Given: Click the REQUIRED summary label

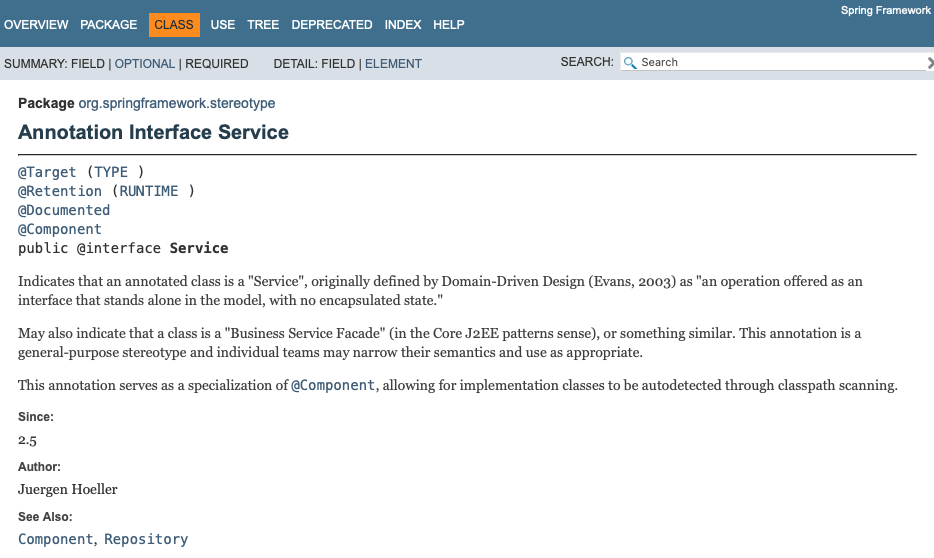Looking at the screenshot, I should (217, 64).
